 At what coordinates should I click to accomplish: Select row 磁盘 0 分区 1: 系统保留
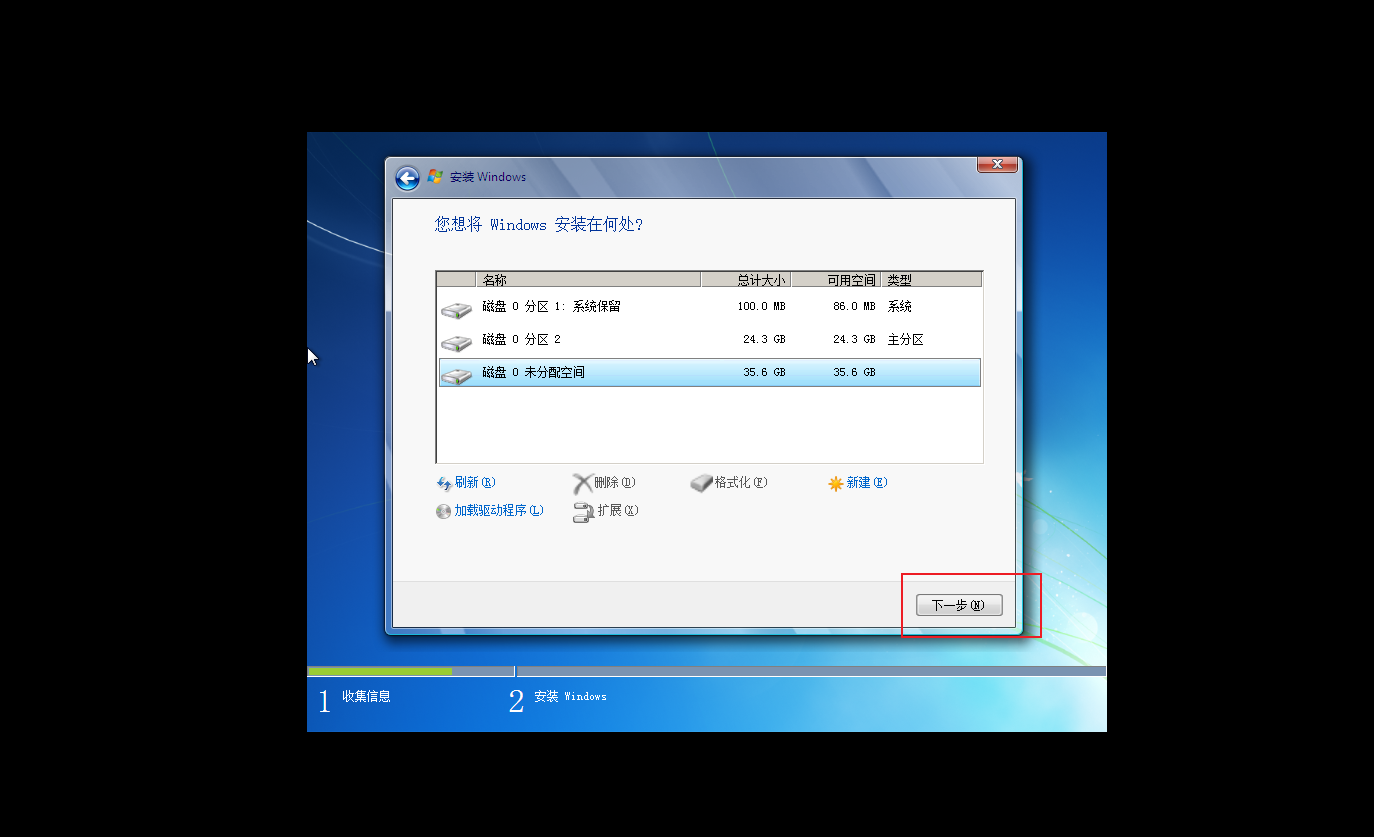(710, 306)
